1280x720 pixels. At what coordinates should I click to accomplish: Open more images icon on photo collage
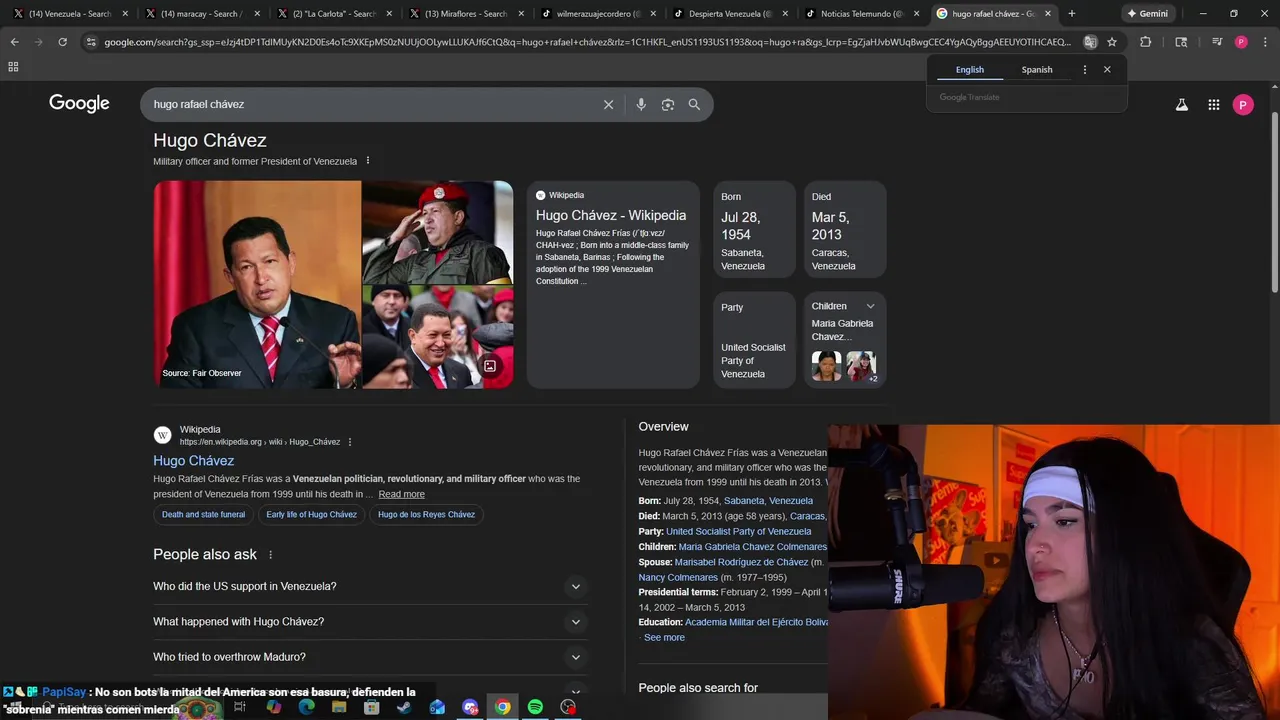click(x=490, y=366)
